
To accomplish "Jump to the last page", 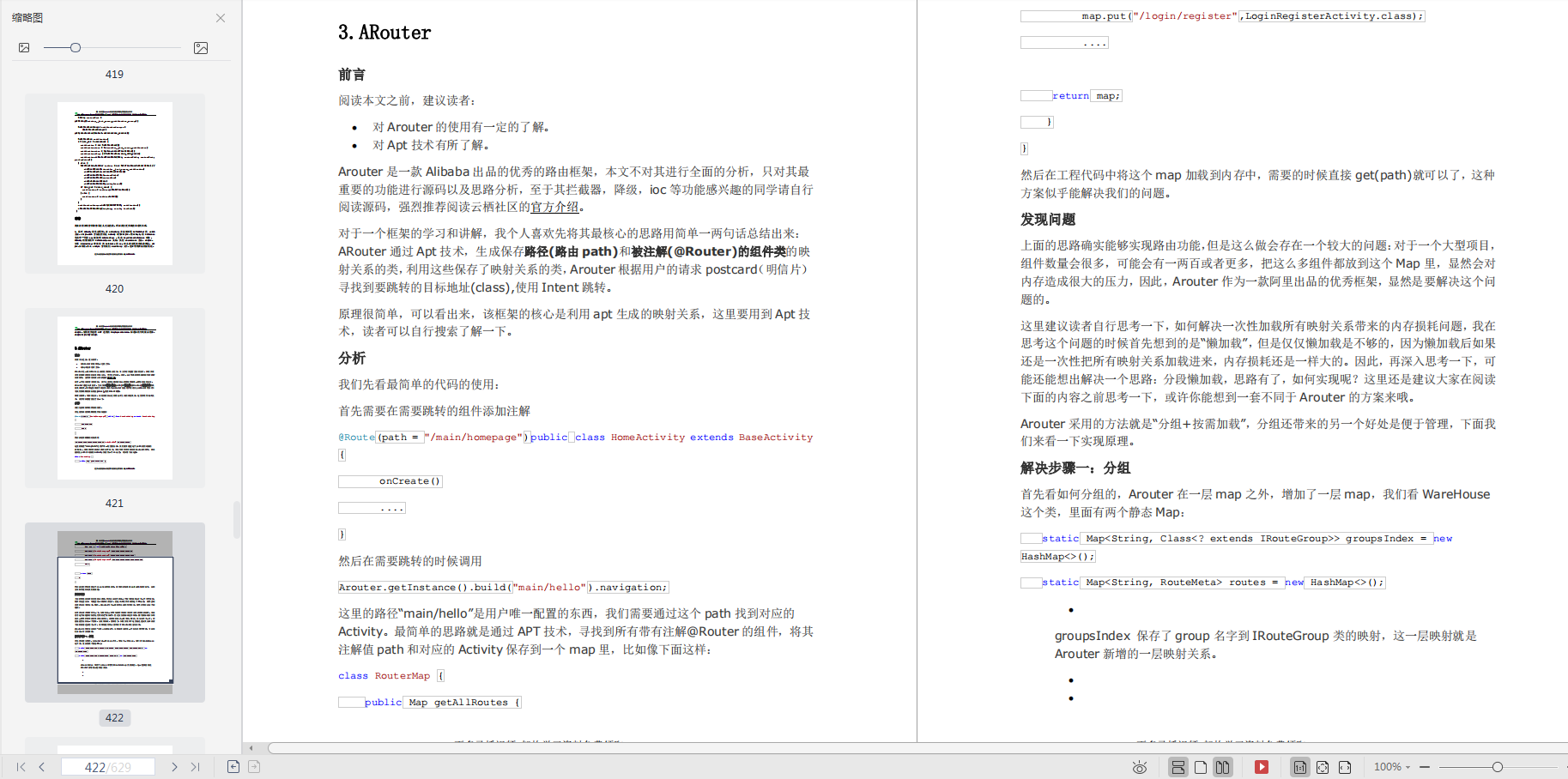I will [x=196, y=767].
